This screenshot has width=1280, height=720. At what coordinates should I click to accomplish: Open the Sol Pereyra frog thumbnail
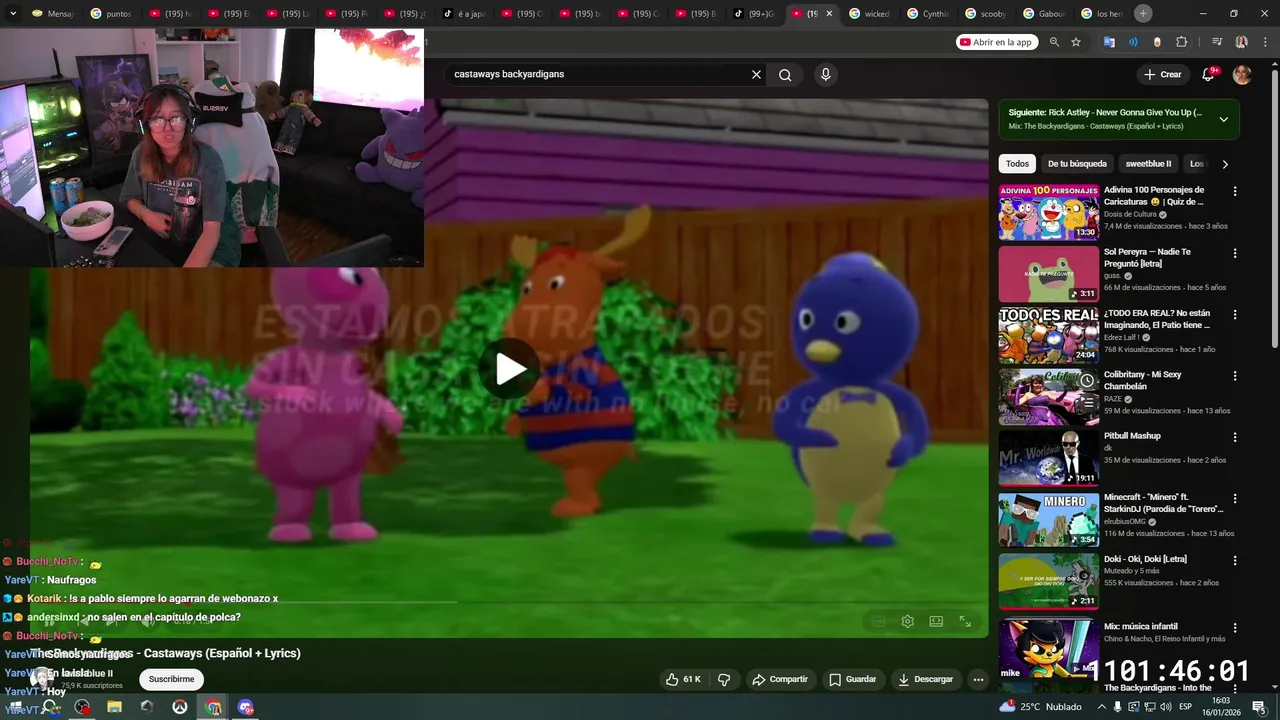[1048, 273]
